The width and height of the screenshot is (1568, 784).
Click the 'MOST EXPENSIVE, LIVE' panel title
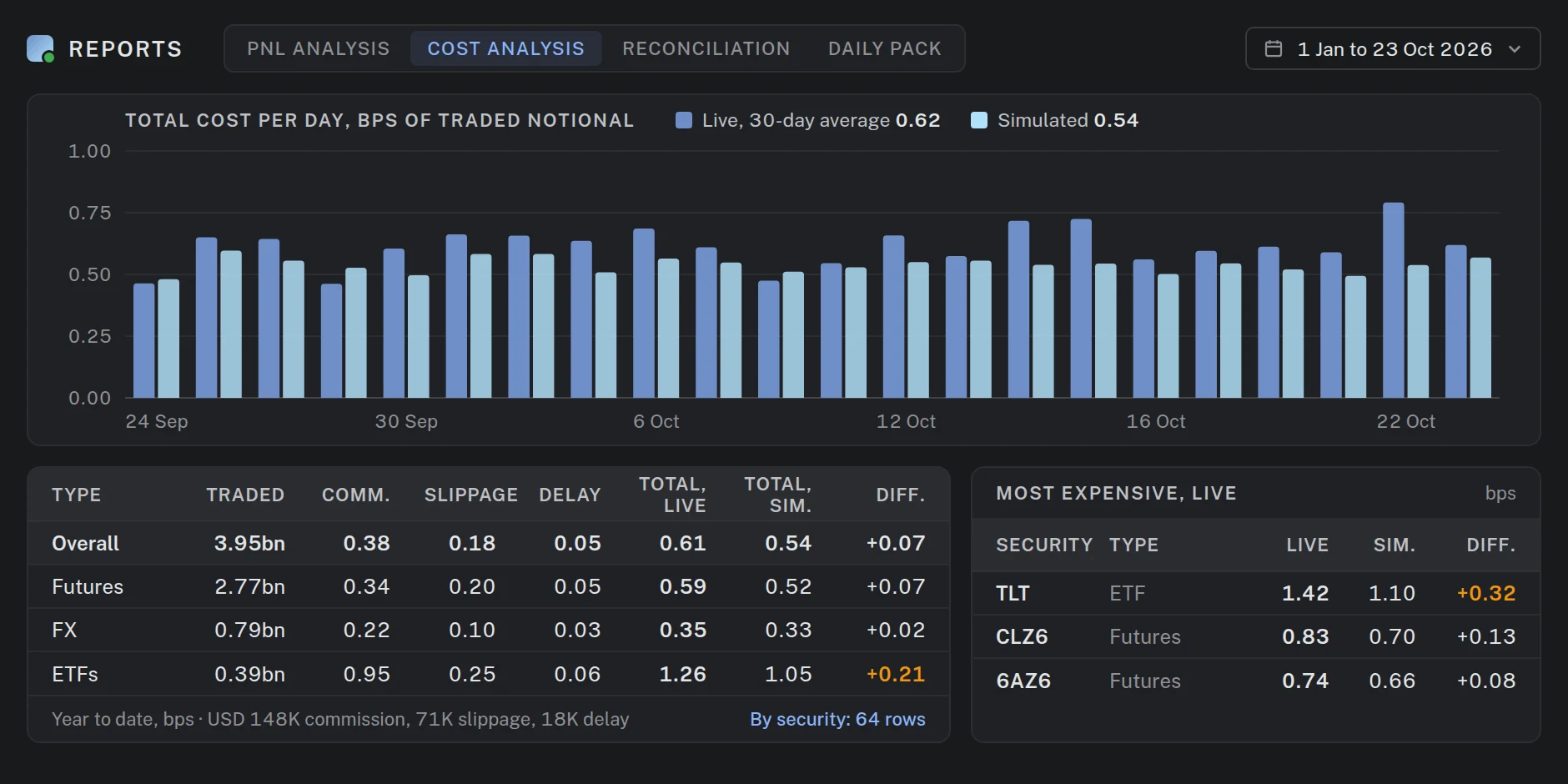(x=1116, y=493)
